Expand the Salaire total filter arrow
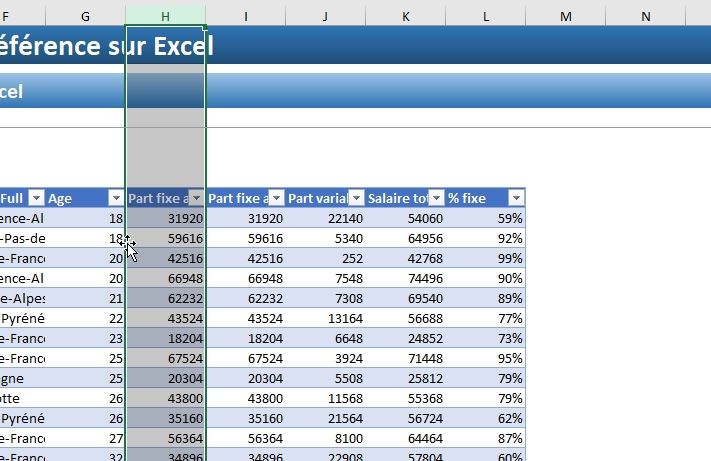Screen dimensions: 711x461 (436, 198)
